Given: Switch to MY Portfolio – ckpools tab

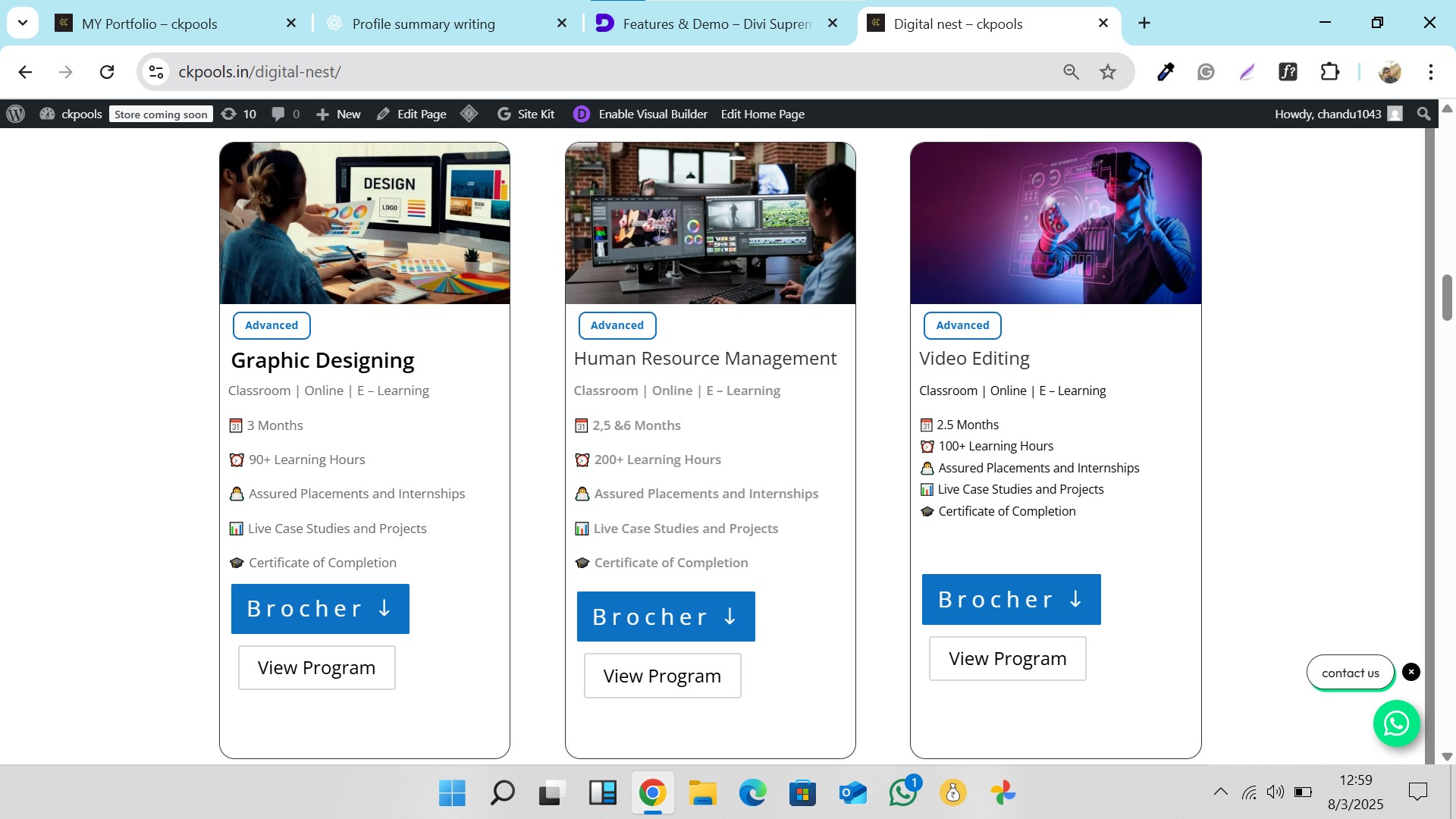Looking at the screenshot, I should click(149, 24).
